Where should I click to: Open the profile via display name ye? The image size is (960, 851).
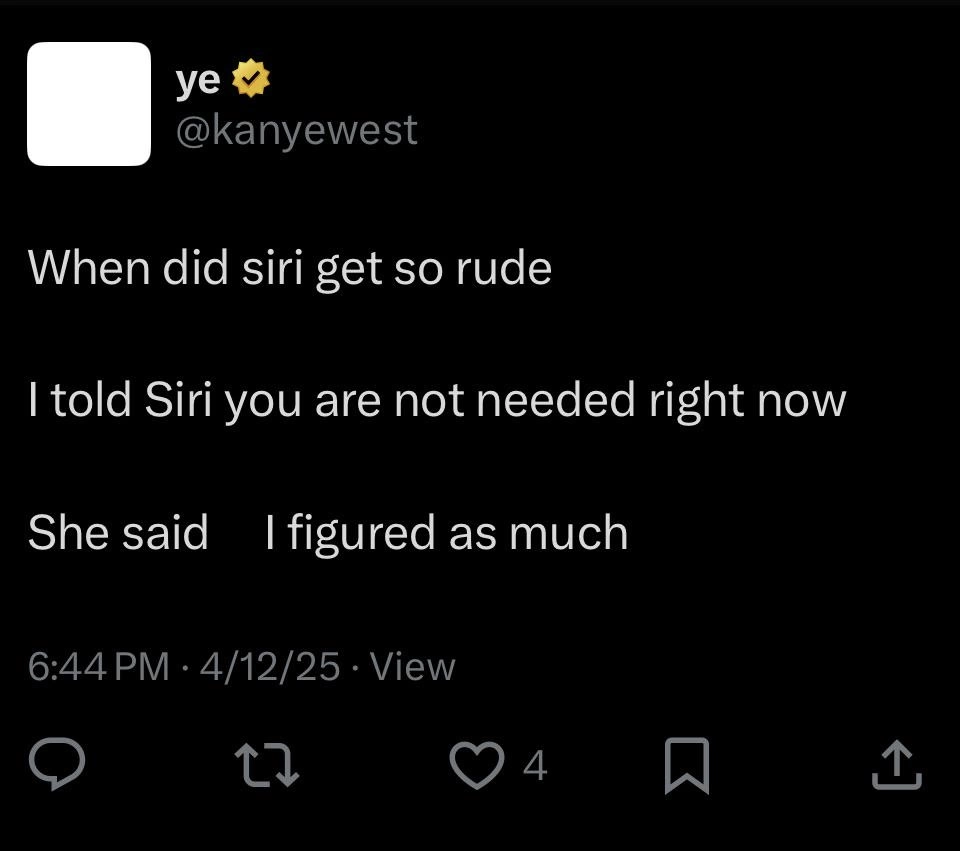point(198,80)
